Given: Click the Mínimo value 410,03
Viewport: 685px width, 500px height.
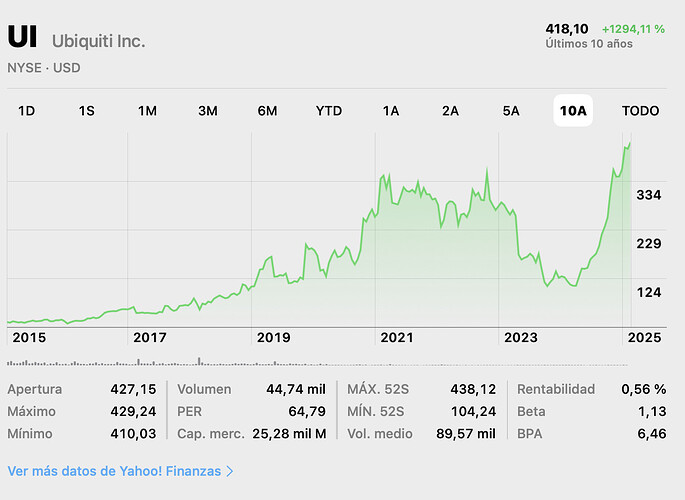Looking at the screenshot, I should tap(133, 434).
